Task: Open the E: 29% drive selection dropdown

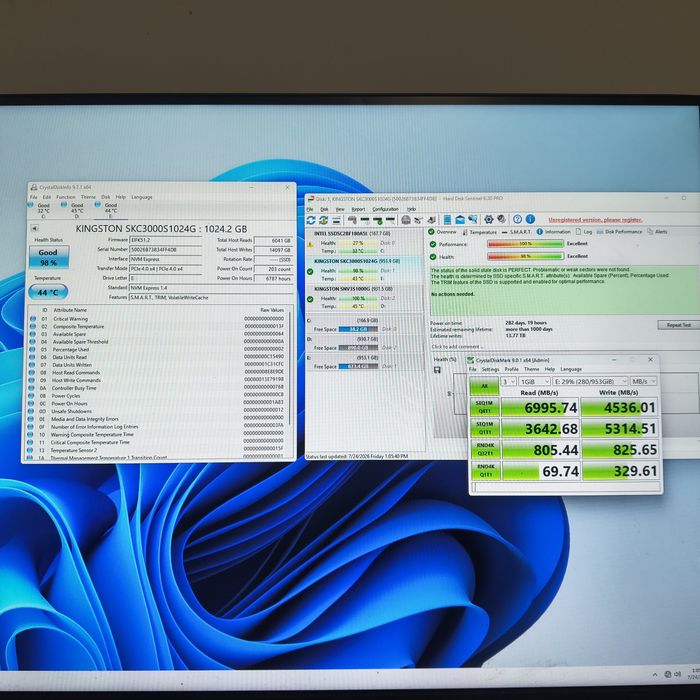Action: [x=590, y=381]
